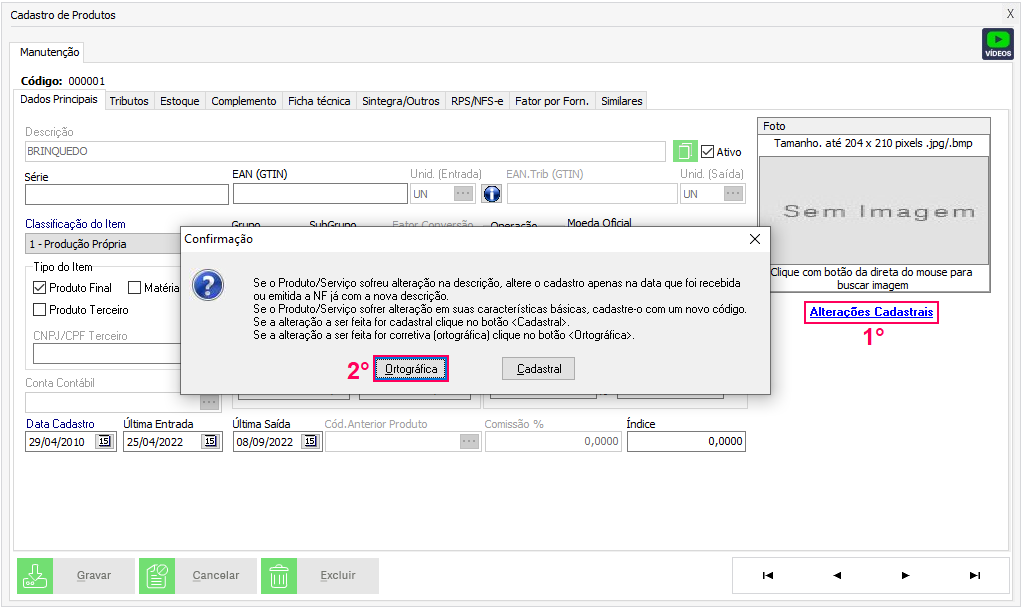The width and height of the screenshot is (1023, 608).
Task: Enable the Produto Terceiro checkbox
Action: tap(41, 310)
